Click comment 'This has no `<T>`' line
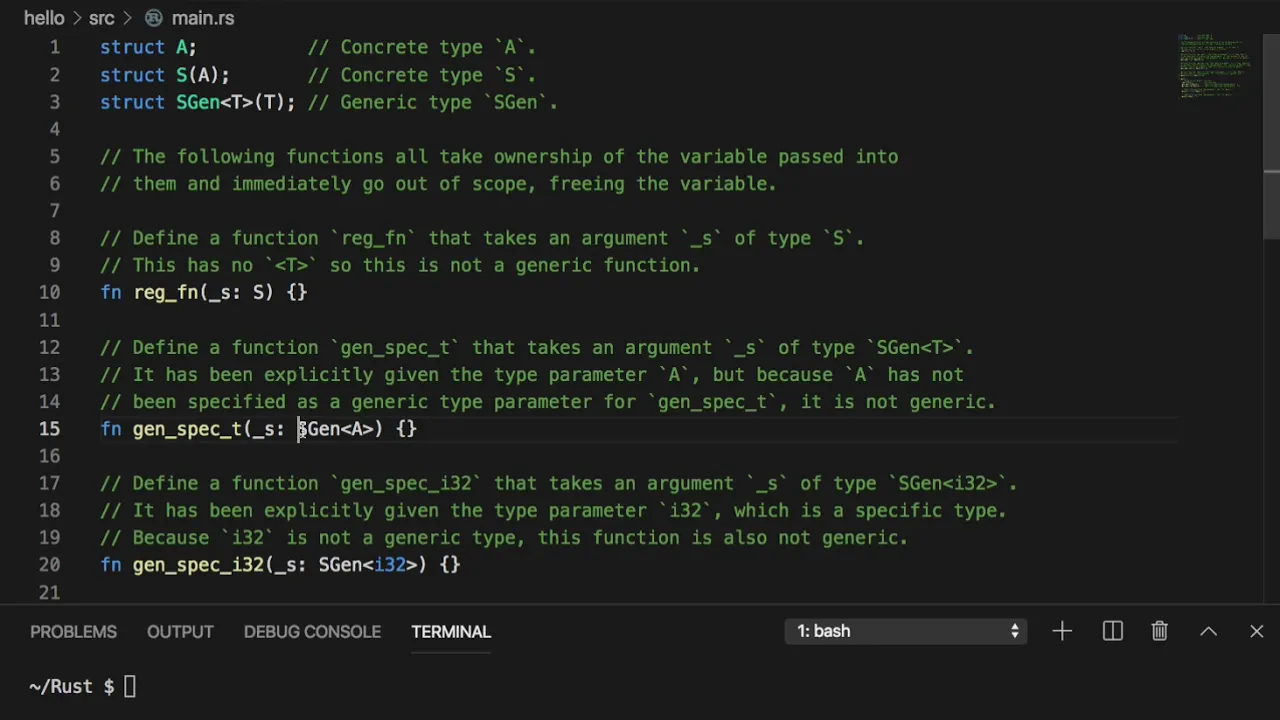This screenshot has height=720, width=1280. click(x=400, y=265)
